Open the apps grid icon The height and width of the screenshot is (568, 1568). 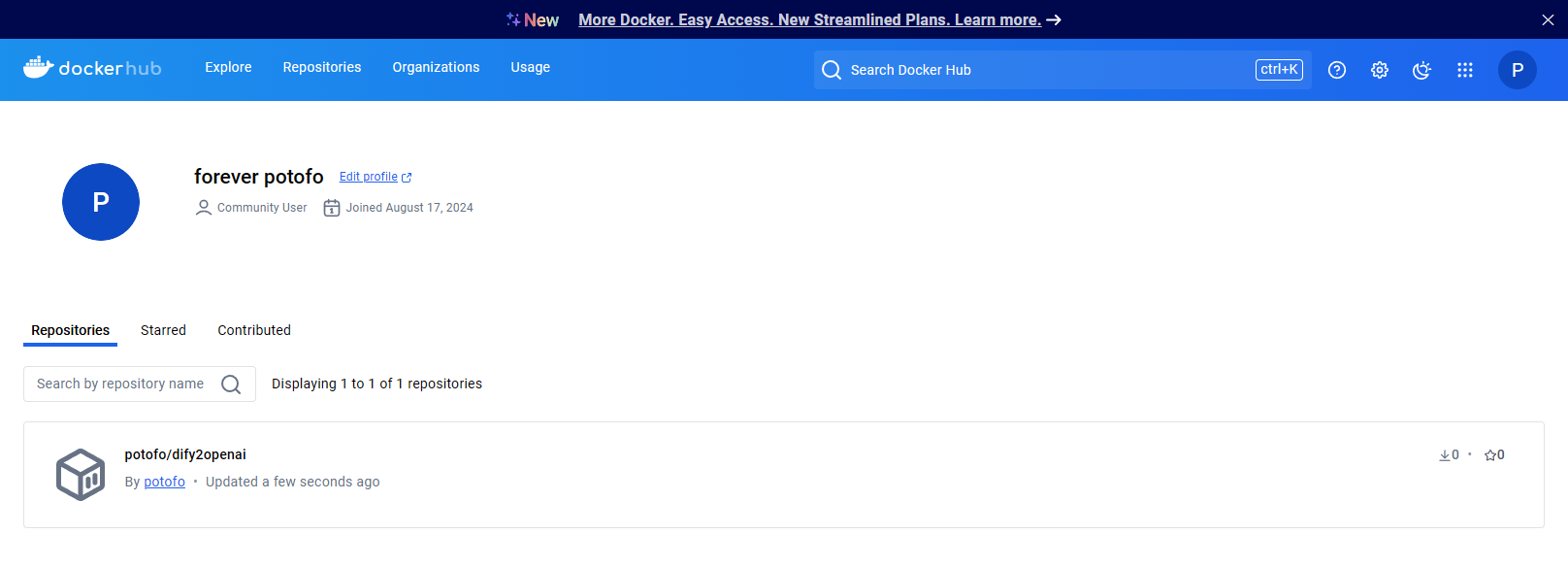[x=1465, y=70]
